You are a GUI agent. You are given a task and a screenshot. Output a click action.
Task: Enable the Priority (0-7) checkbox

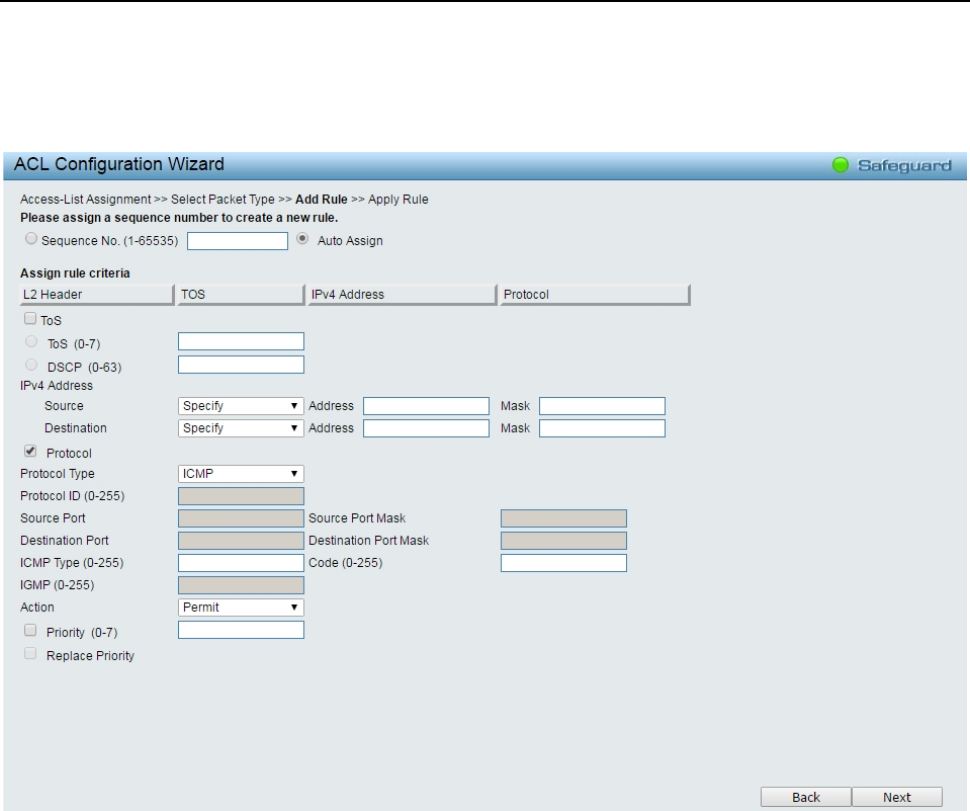coord(30,630)
